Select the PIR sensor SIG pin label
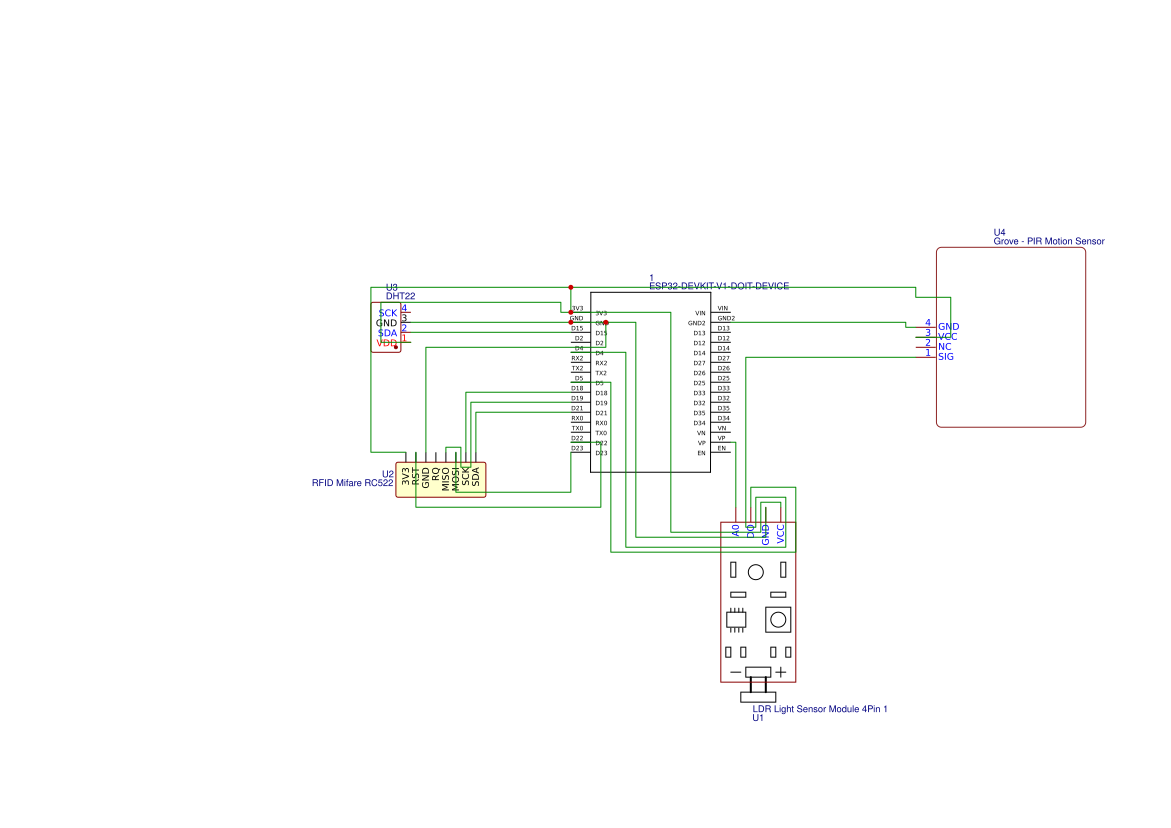This screenshot has height=828, width=1171. (945, 357)
